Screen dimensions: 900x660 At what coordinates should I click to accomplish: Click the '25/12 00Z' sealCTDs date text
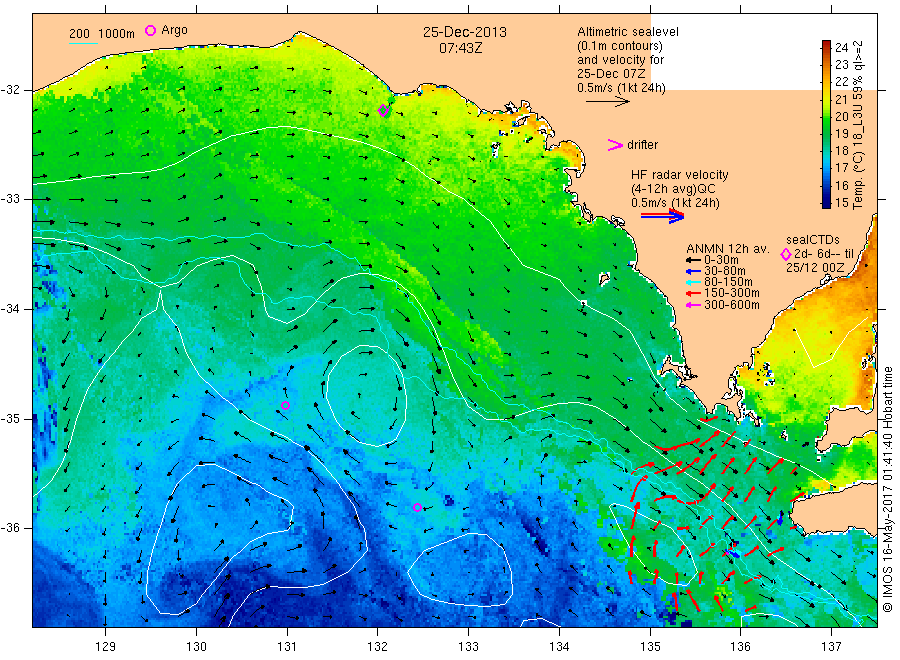[815, 268]
